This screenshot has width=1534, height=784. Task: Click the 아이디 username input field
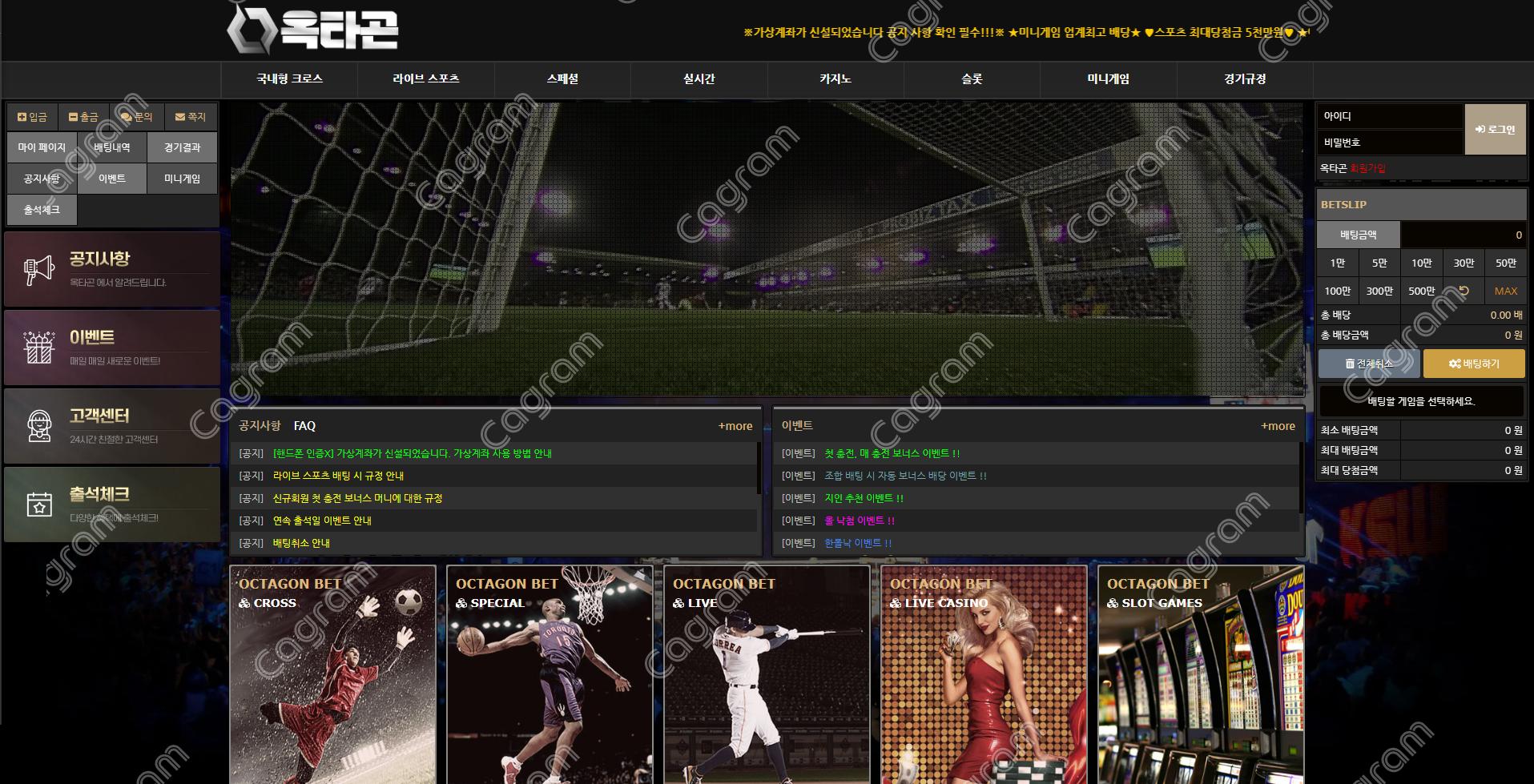point(1390,117)
